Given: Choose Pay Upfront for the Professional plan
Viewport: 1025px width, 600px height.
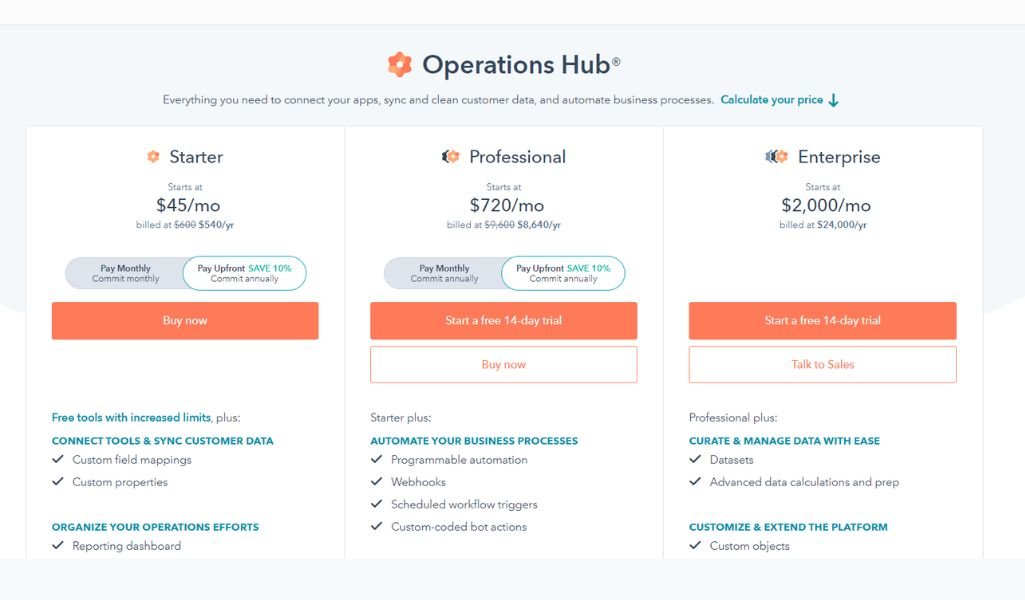Looking at the screenshot, I should pos(563,273).
